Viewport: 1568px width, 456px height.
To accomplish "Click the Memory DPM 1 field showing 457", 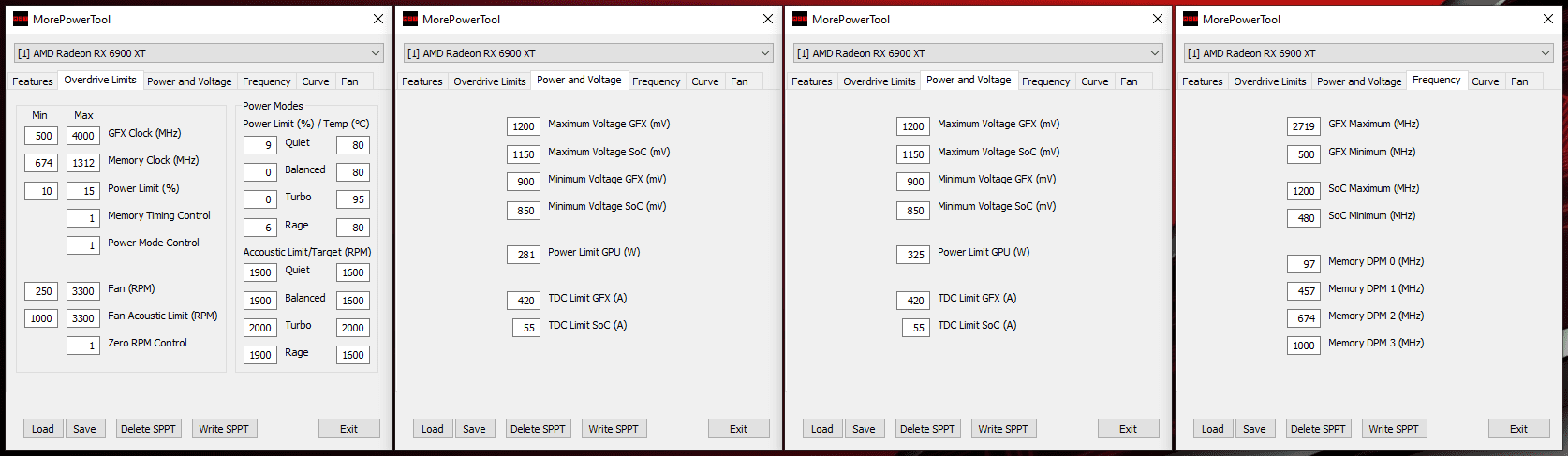I will click(x=1304, y=291).
